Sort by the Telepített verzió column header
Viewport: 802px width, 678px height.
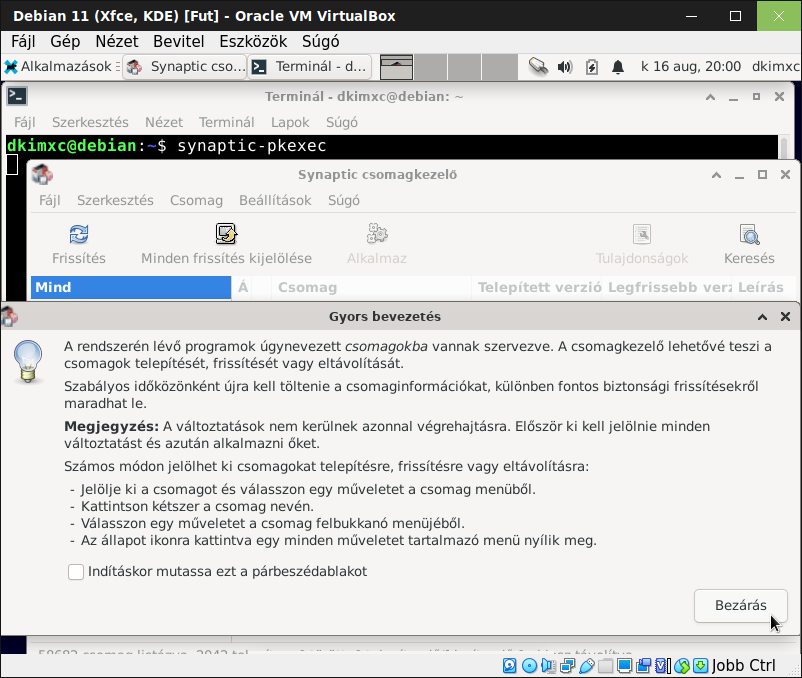(x=539, y=287)
